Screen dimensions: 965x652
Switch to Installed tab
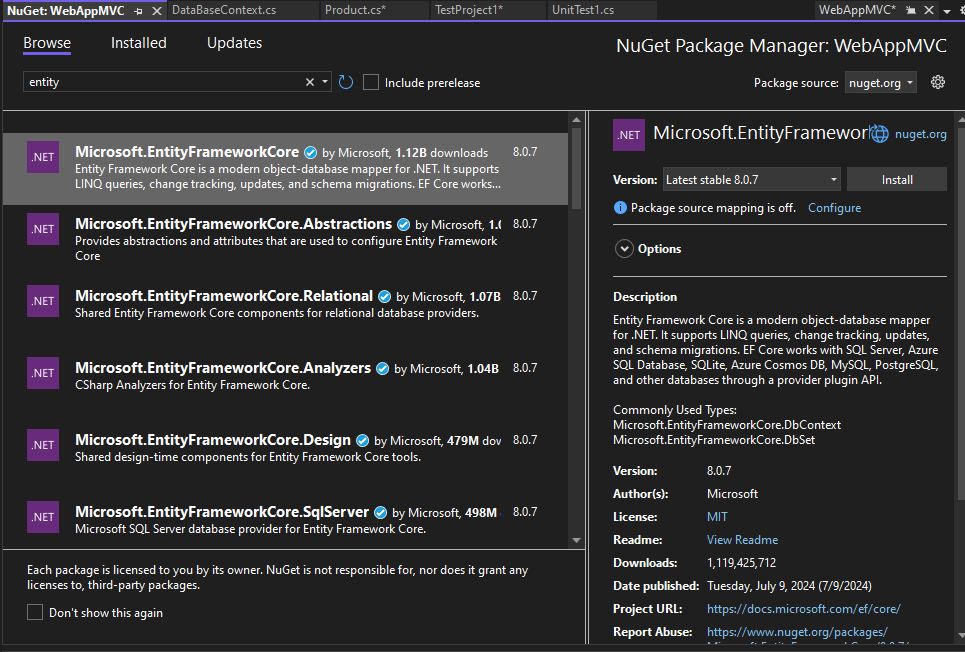(138, 43)
